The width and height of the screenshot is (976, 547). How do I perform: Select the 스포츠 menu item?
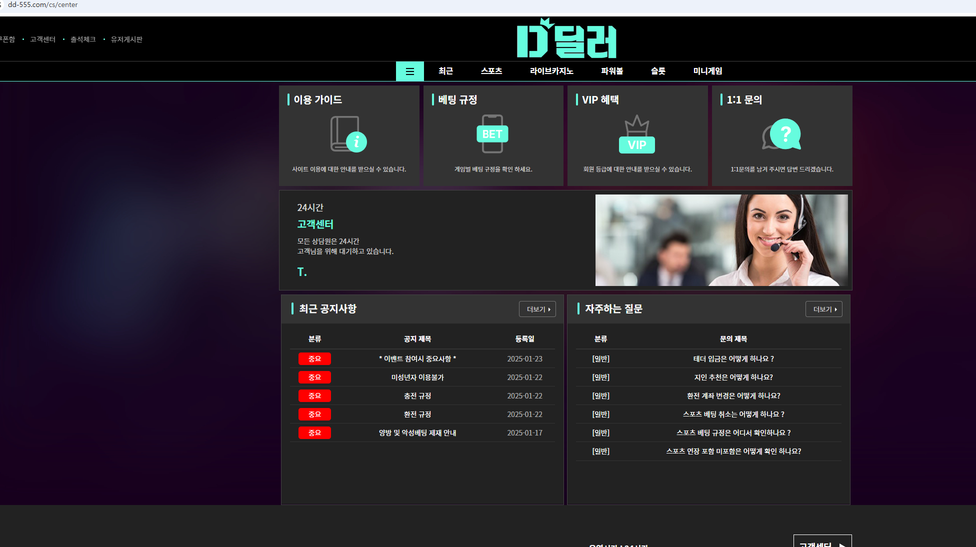pos(491,71)
